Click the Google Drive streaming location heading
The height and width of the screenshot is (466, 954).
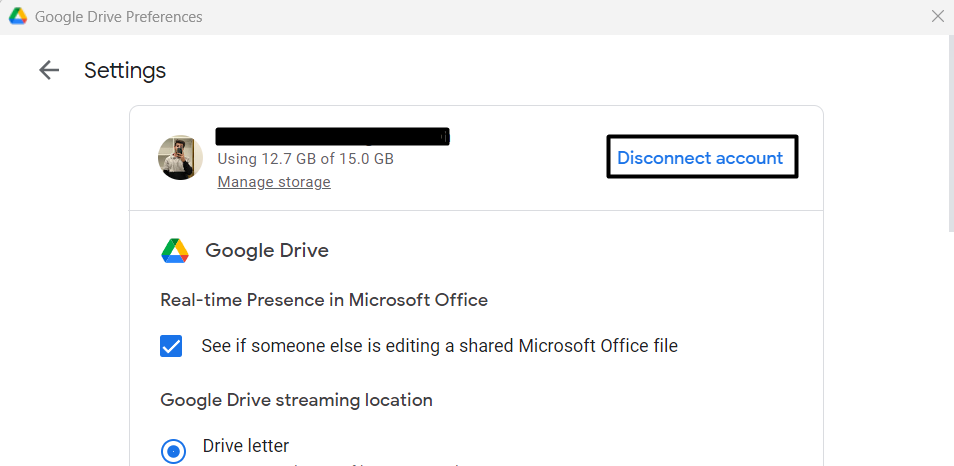tap(297, 400)
